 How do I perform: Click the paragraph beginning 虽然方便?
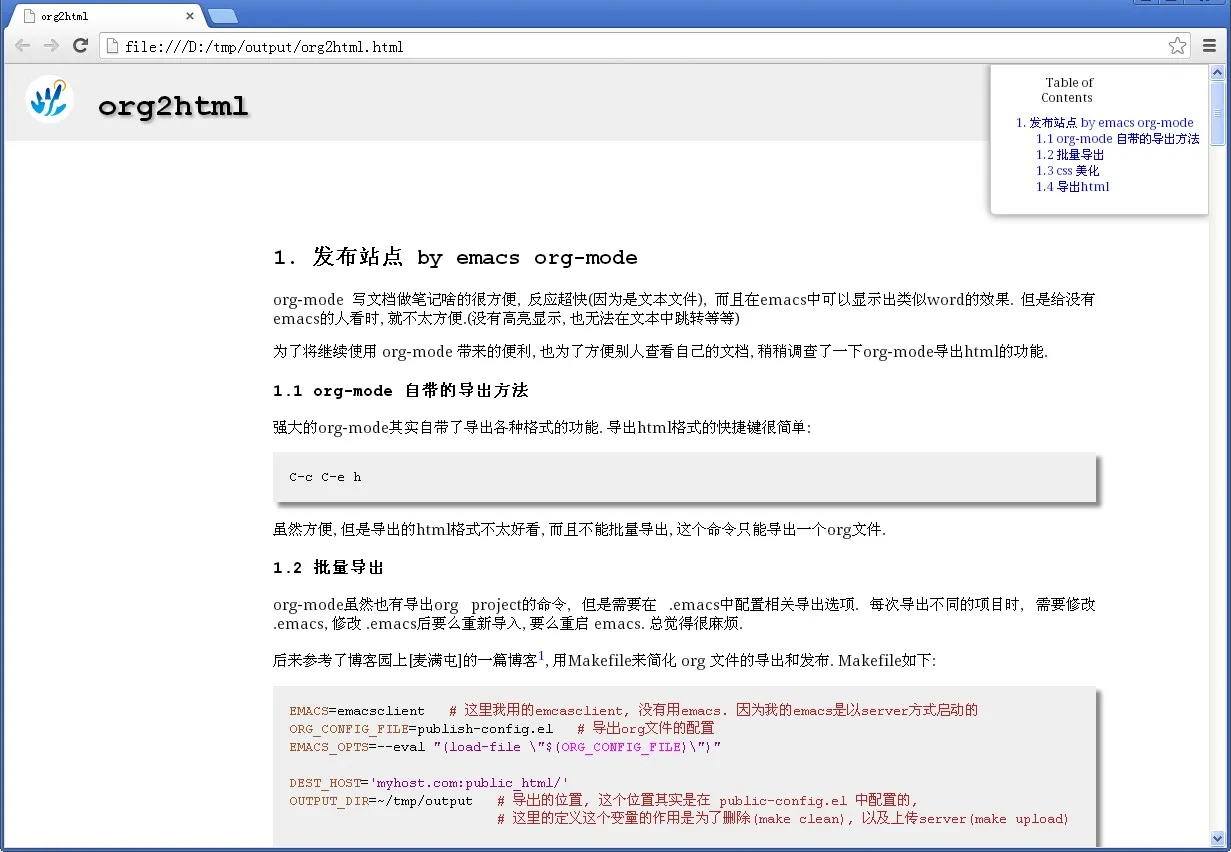[579, 530]
